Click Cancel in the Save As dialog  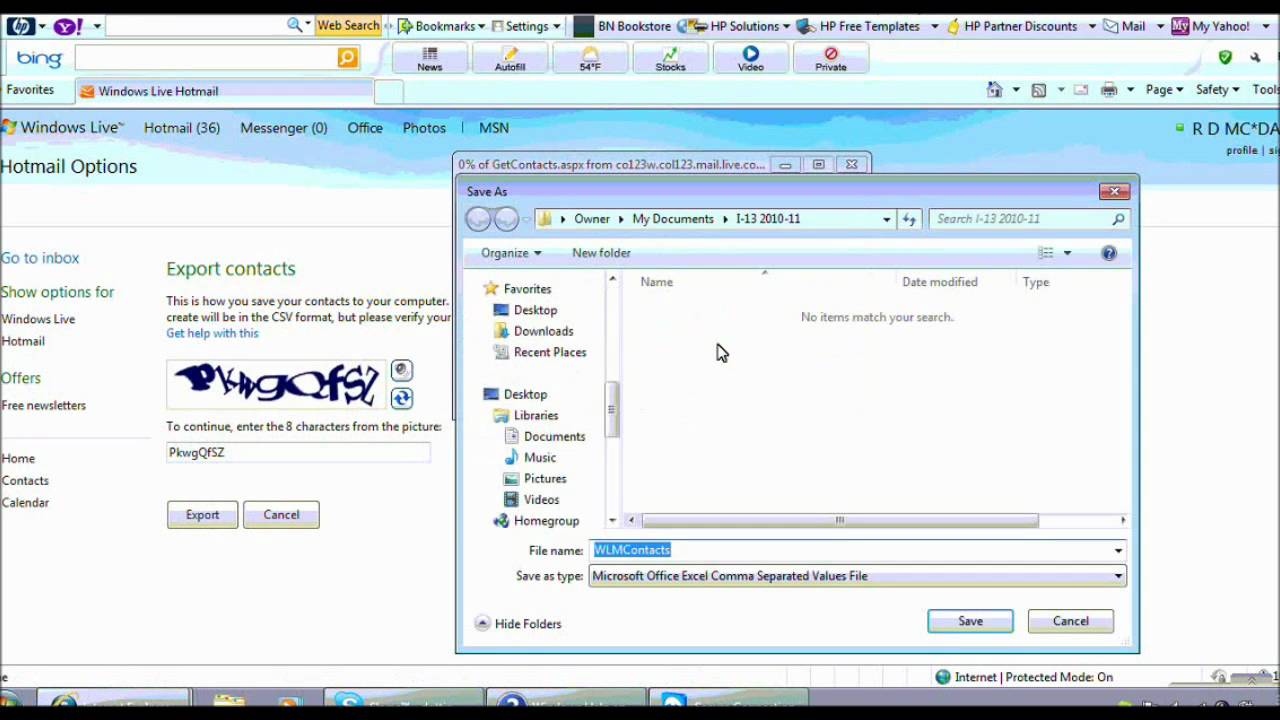point(1070,621)
